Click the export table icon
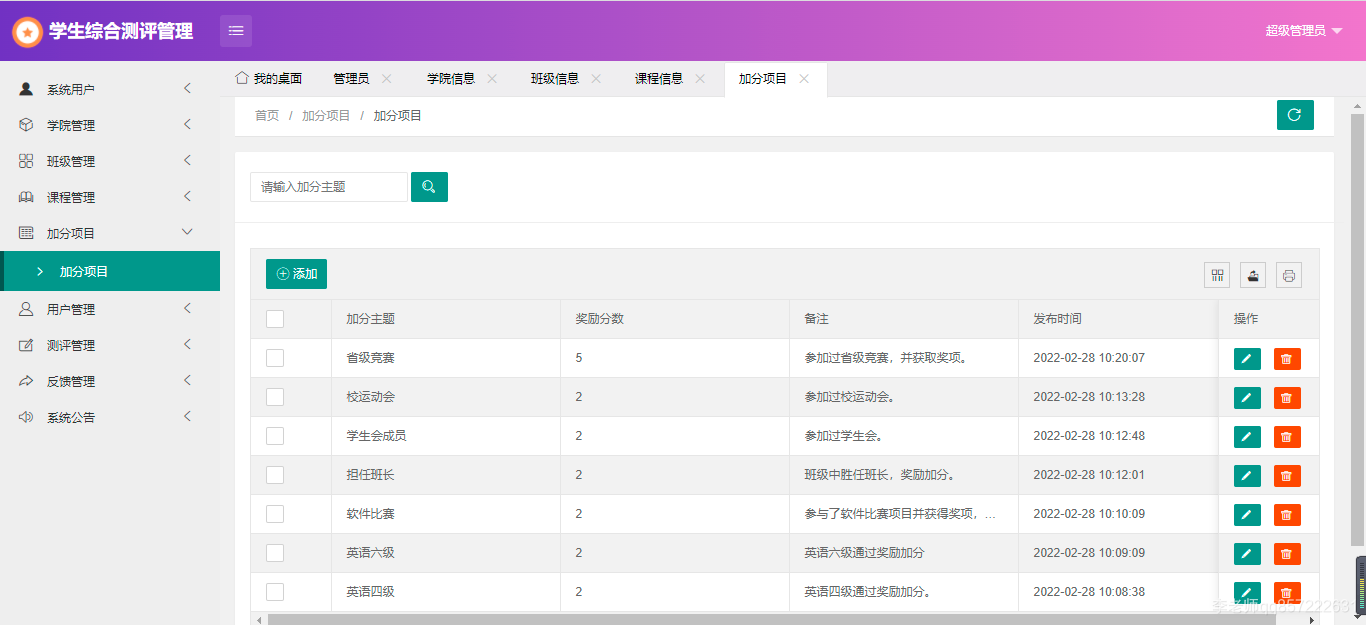Screen dimensions: 1366x625 pyautogui.click(x=1253, y=276)
